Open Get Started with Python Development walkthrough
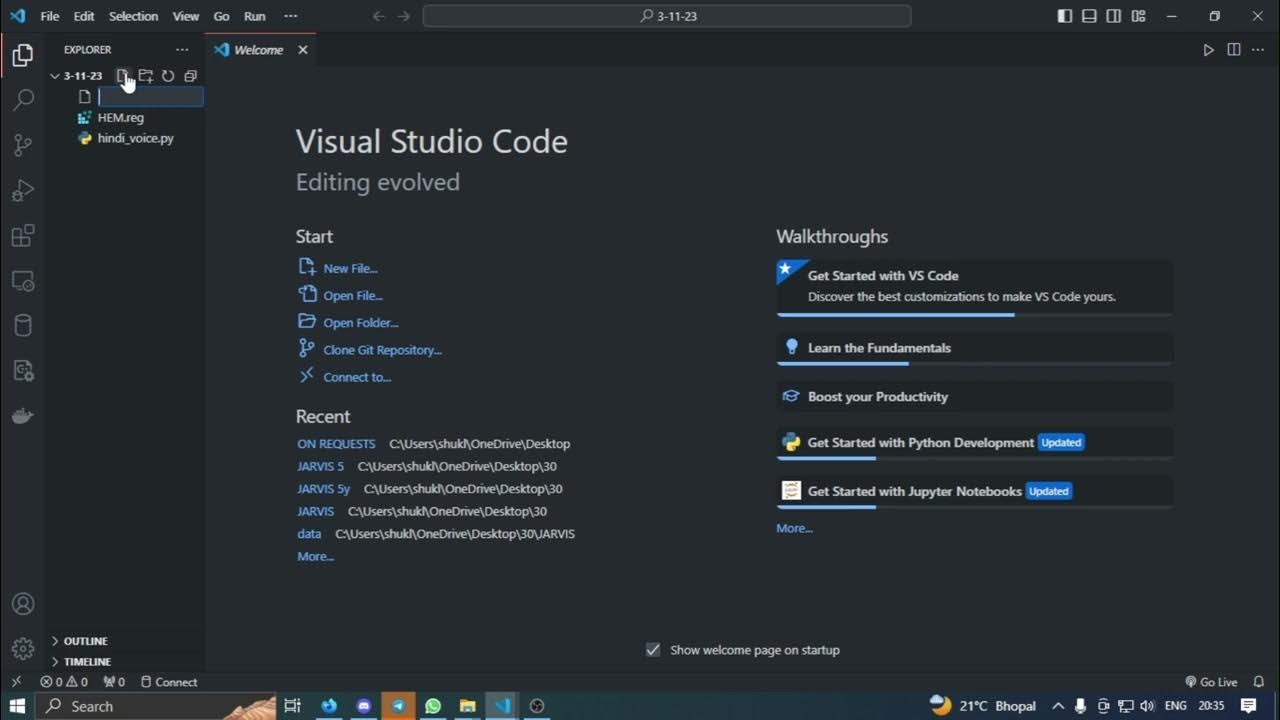The height and width of the screenshot is (720, 1280). coord(974,443)
